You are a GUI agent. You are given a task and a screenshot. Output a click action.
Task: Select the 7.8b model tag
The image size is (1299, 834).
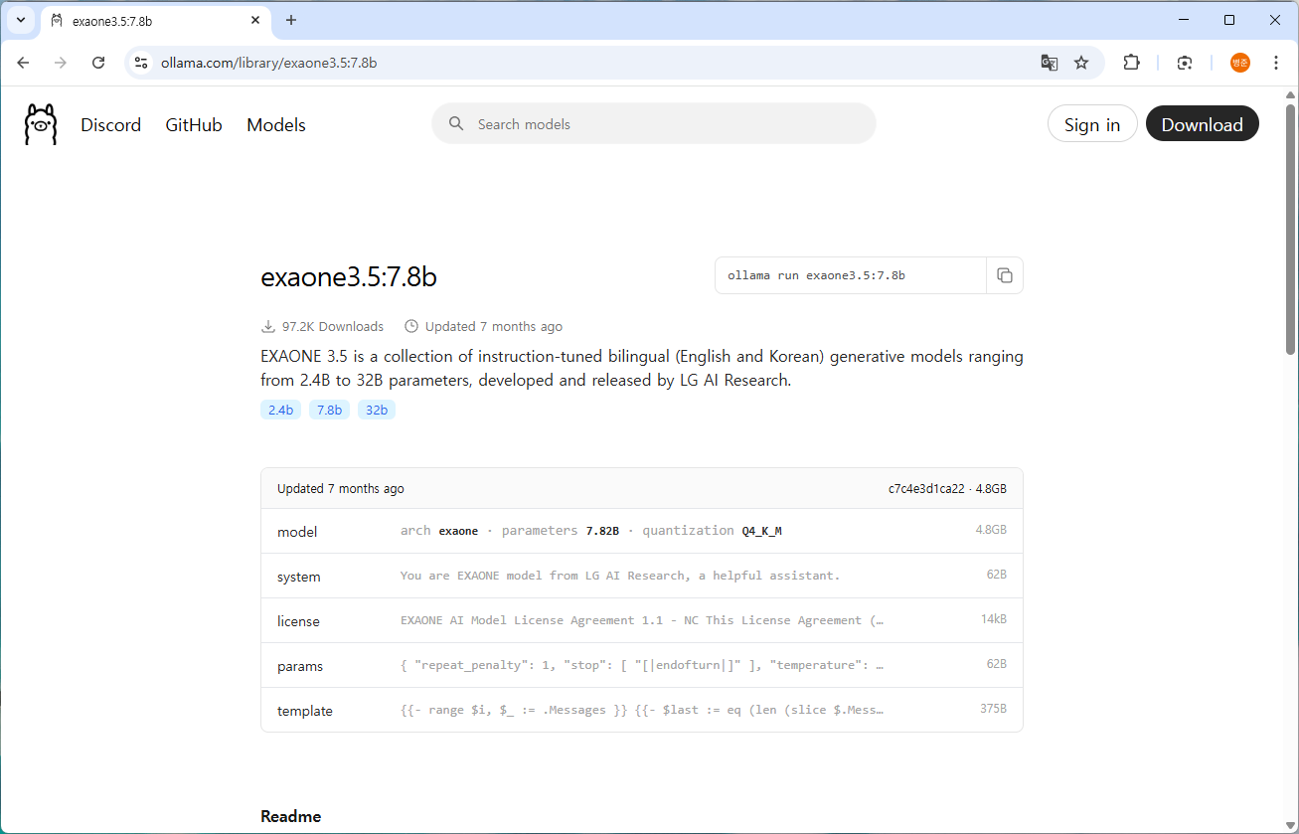point(329,410)
